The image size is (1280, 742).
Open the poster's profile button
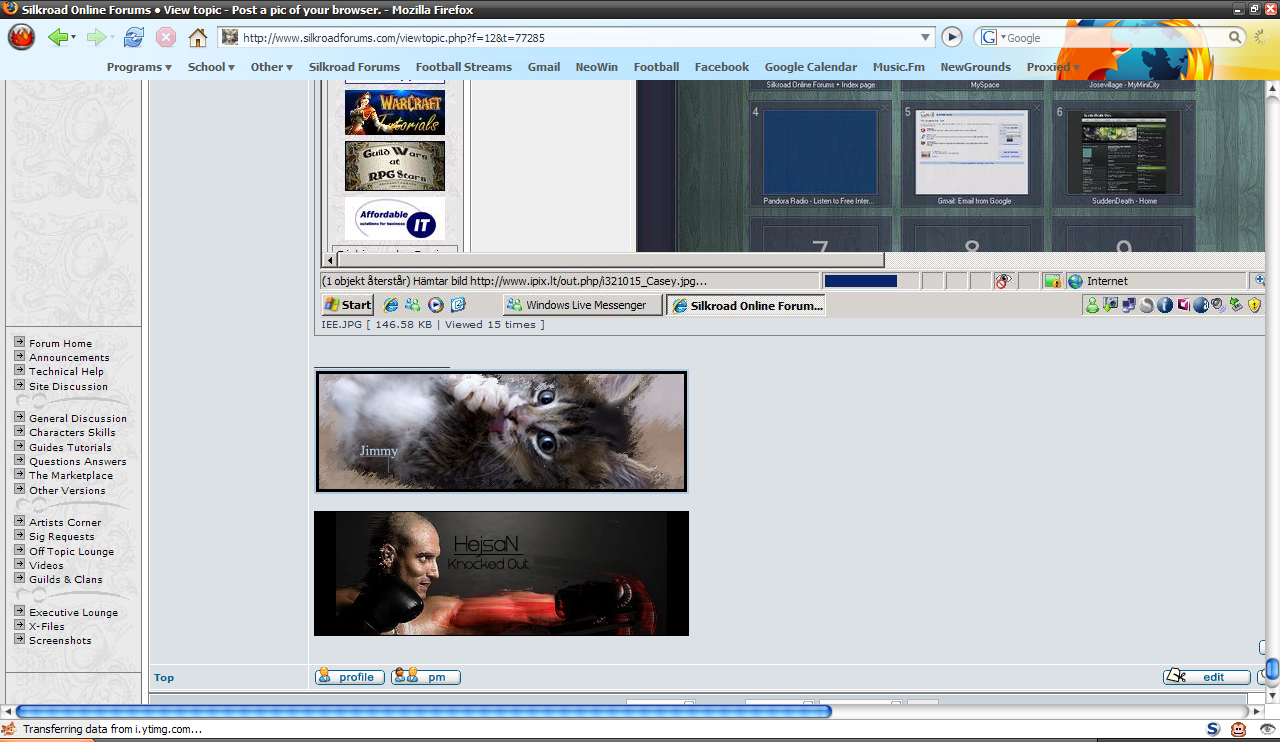pyautogui.click(x=348, y=677)
